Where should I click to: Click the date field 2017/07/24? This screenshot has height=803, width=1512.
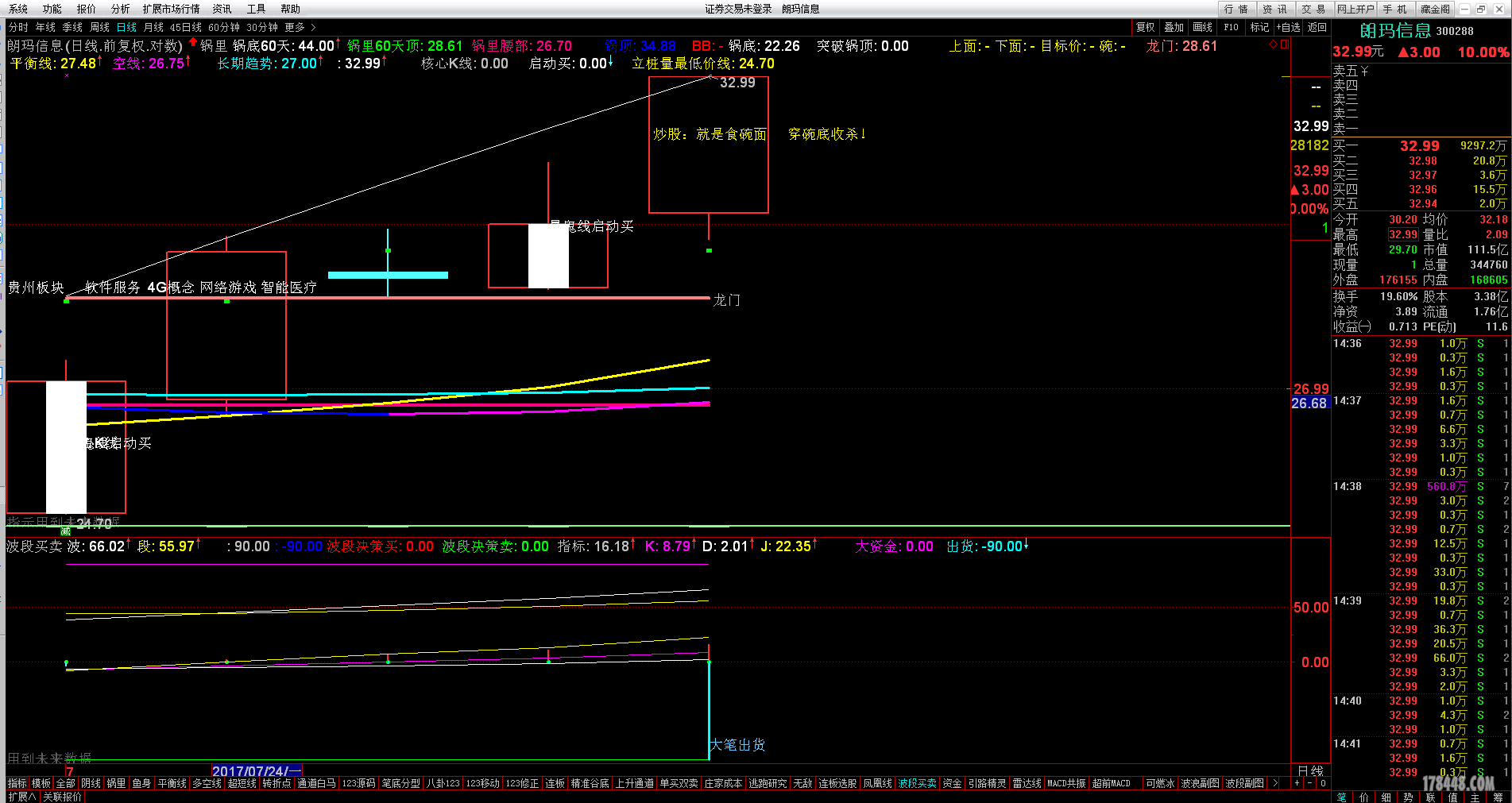[x=257, y=770]
